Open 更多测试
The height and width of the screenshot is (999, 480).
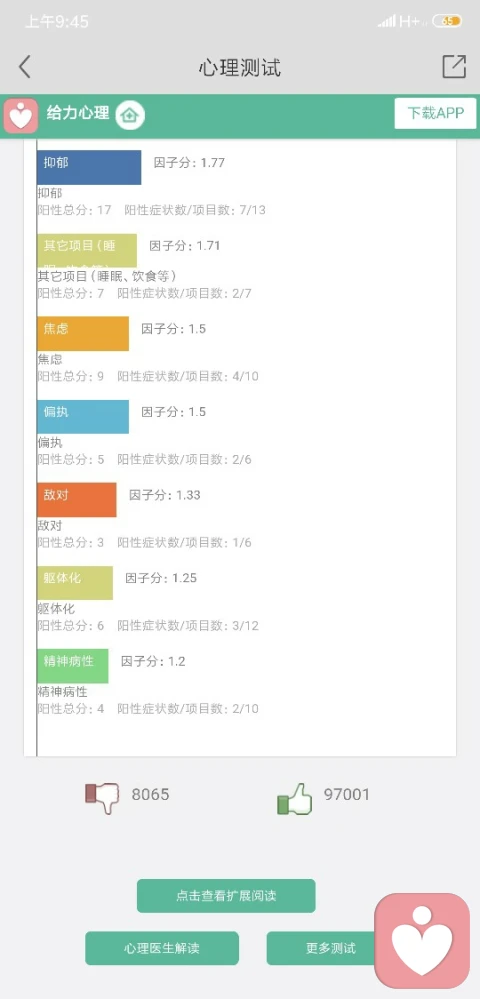(321, 948)
